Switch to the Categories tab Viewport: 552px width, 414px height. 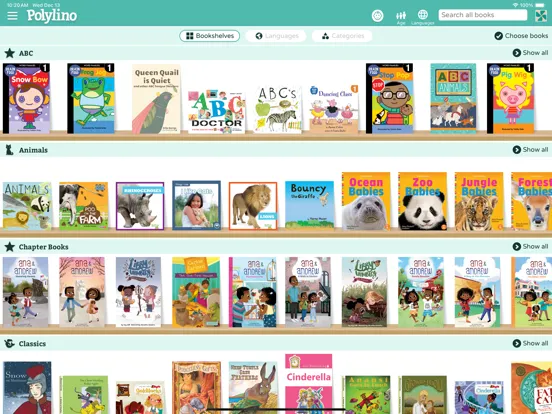pos(342,36)
